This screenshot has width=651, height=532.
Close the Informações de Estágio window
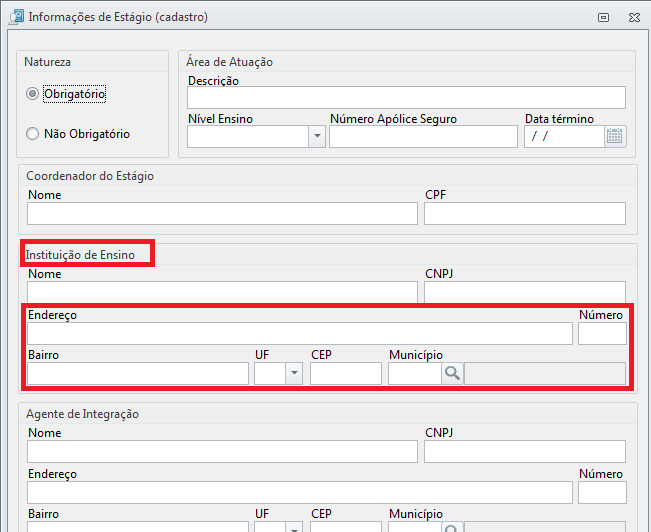(x=634, y=17)
